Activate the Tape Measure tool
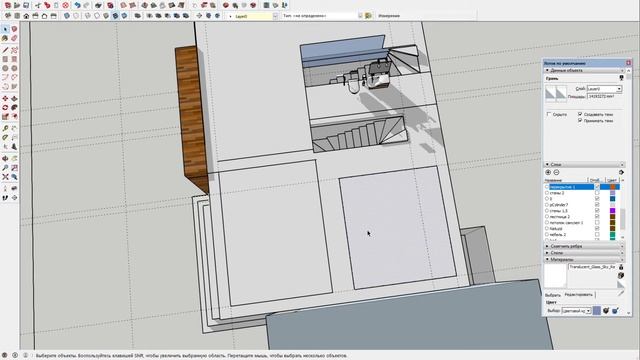The width and height of the screenshot is (640, 360). click(5, 128)
